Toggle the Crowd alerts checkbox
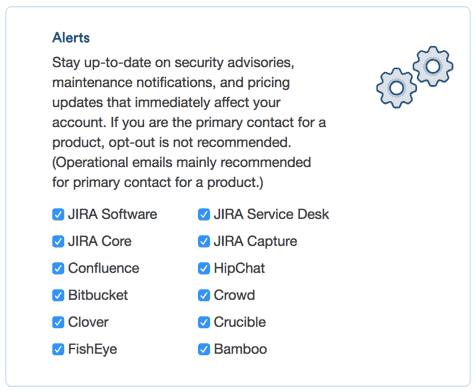Viewport: 476px width, 392px height. (x=204, y=295)
